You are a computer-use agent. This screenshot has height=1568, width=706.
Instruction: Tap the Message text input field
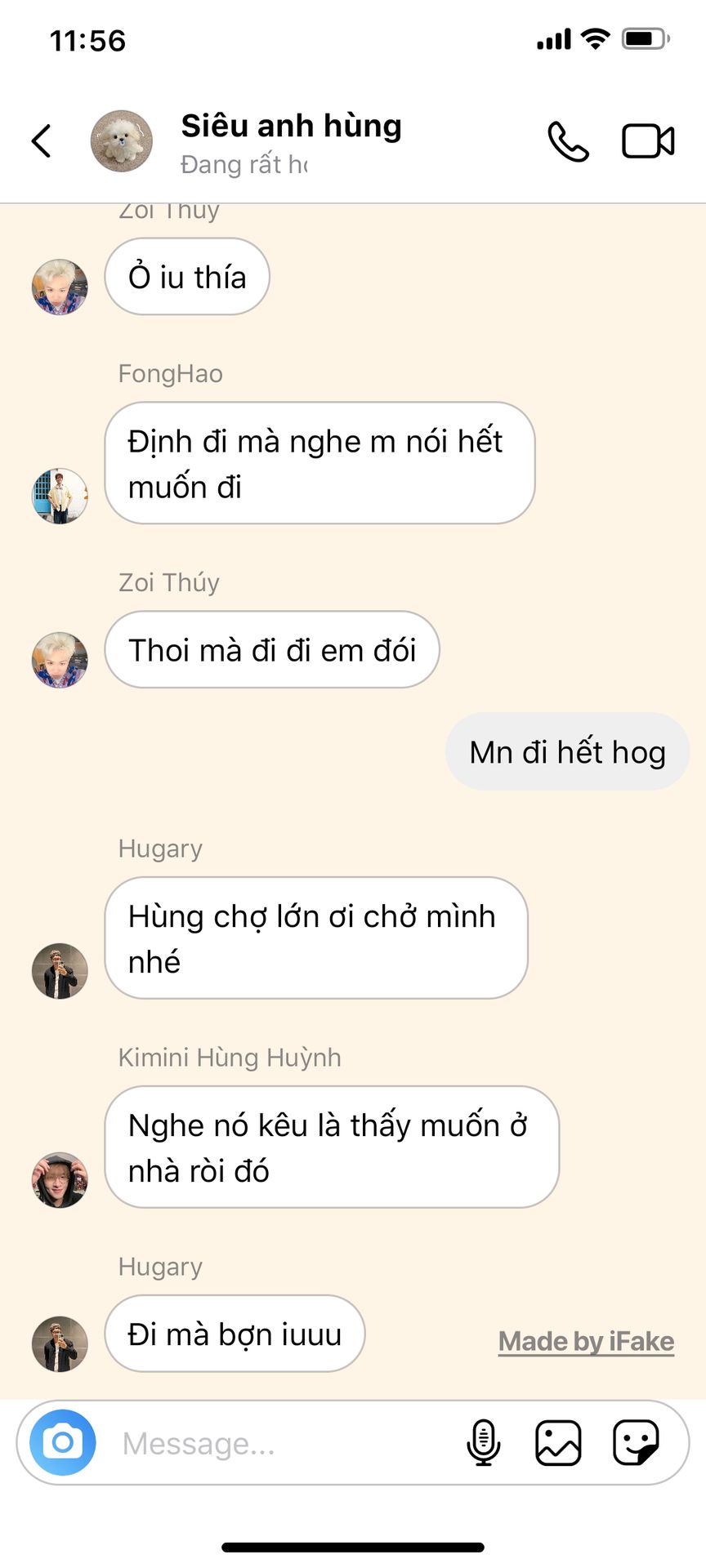286,1443
